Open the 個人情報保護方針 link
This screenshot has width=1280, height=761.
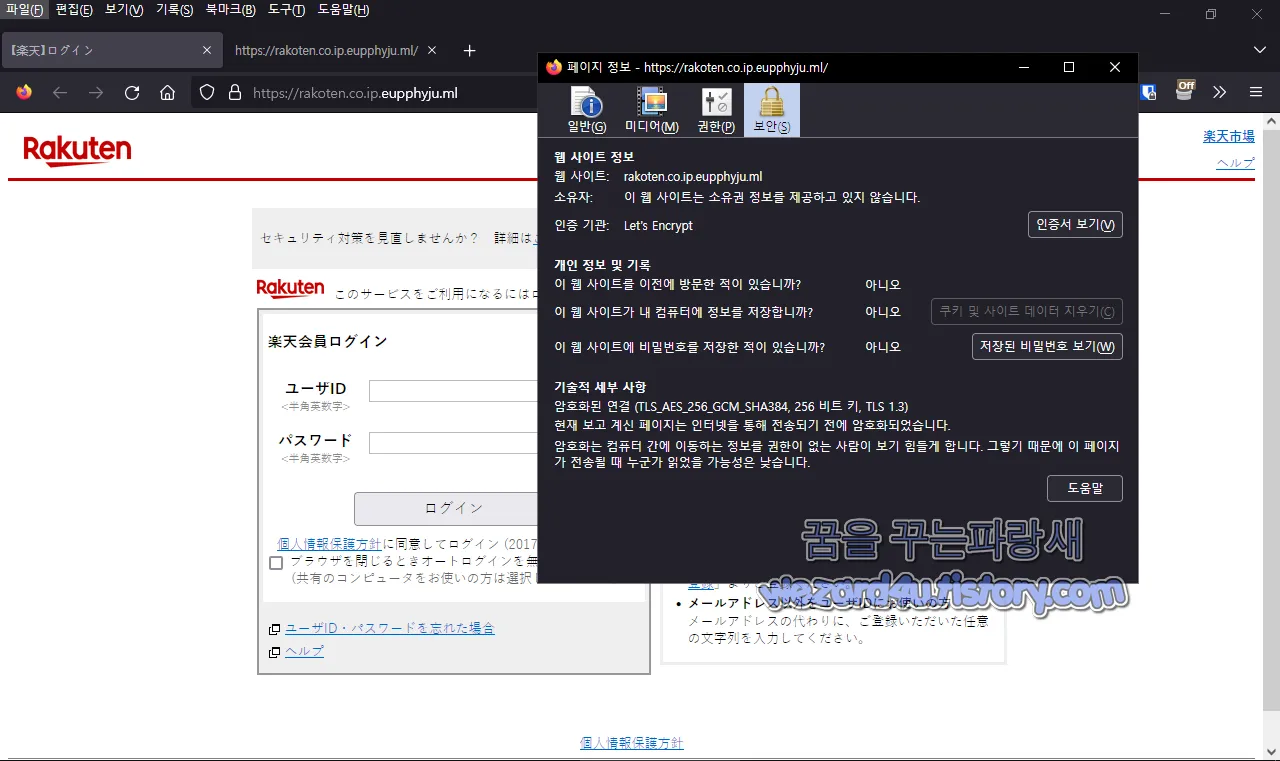point(631,744)
